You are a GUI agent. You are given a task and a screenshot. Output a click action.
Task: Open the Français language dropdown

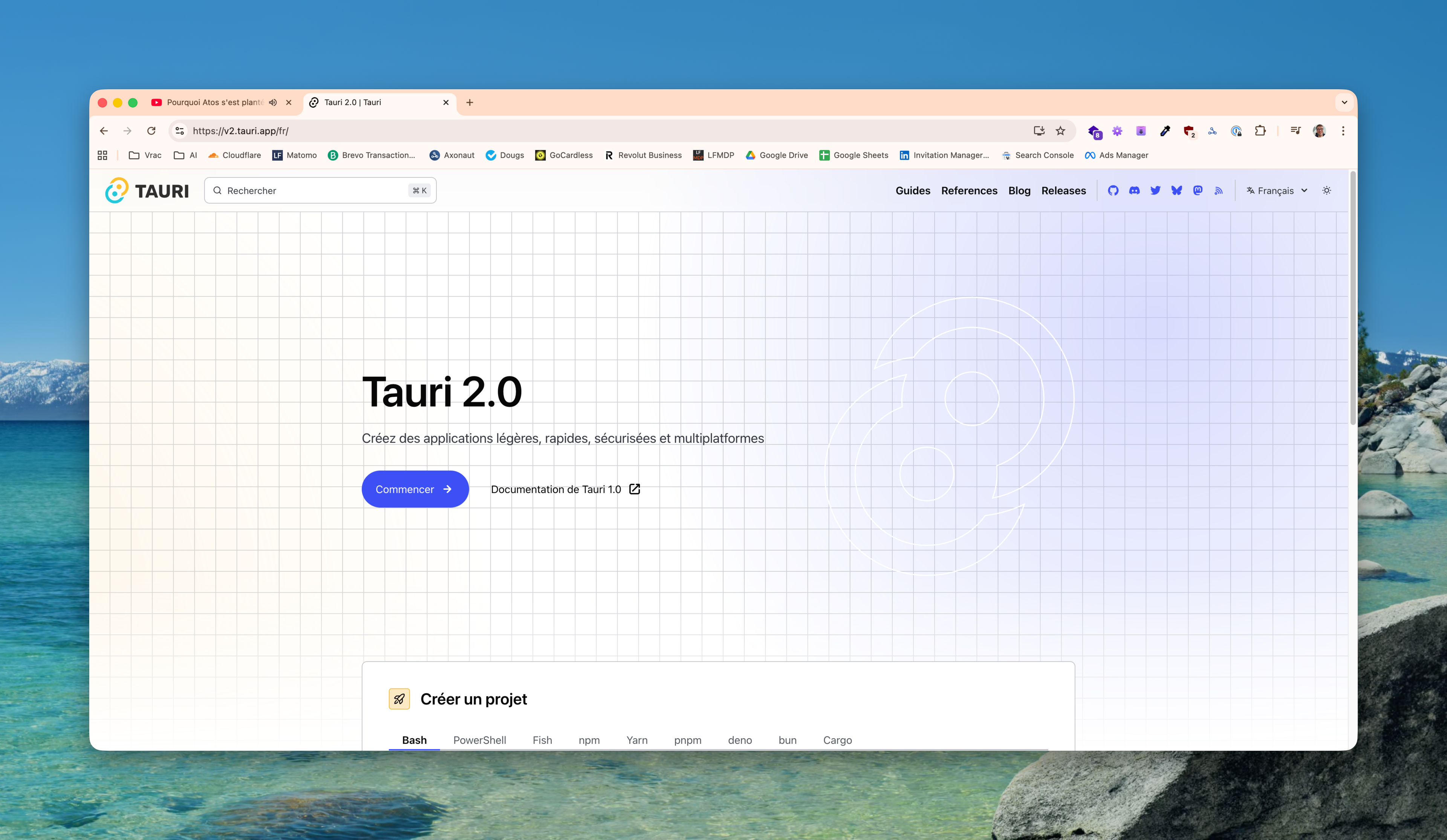tap(1277, 191)
